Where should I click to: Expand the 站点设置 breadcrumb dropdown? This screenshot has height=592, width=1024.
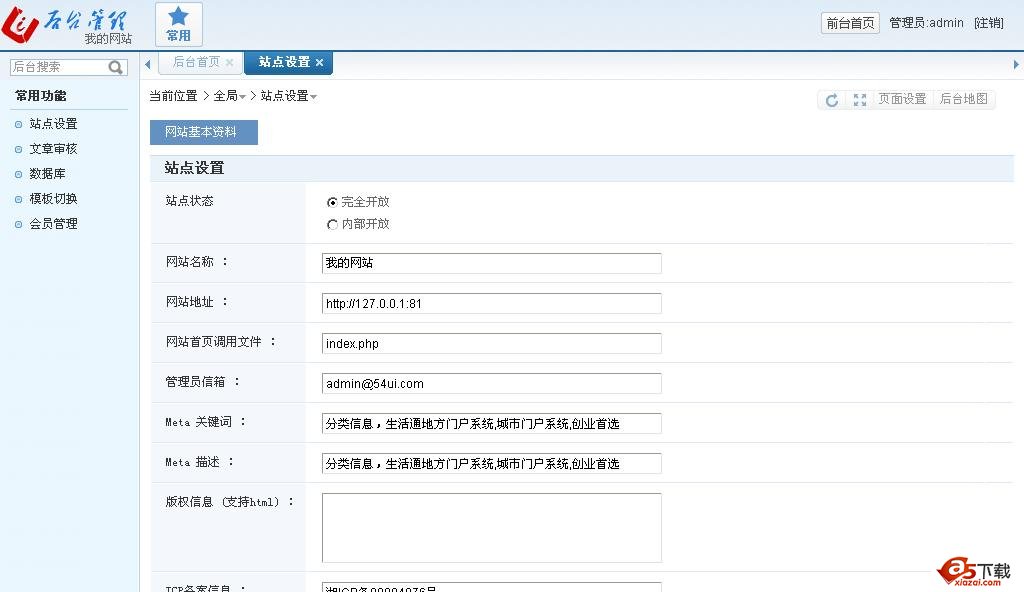tap(313, 97)
